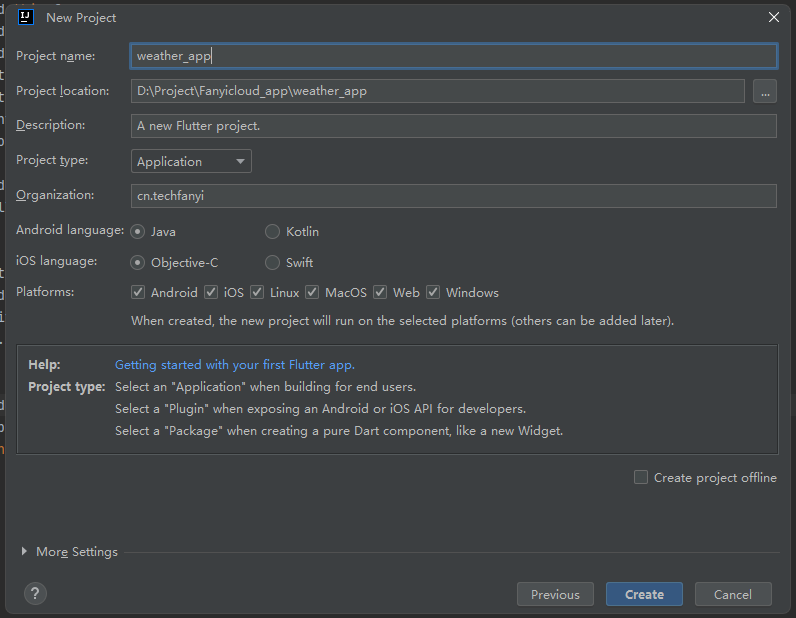Select Swift as iOS language
The image size is (796, 618).
[x=273, y=263]
